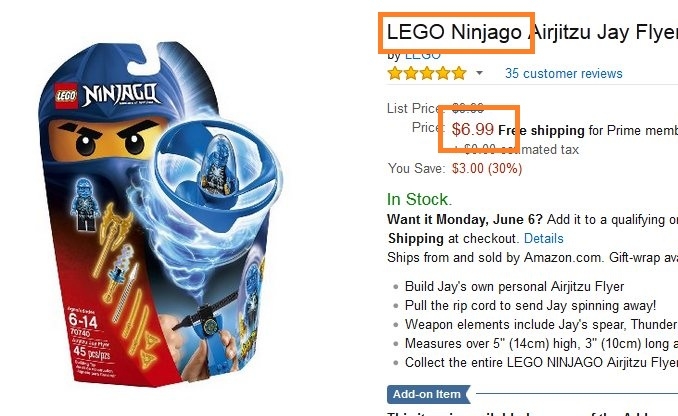Expand the star rating dropdown arrow
The width and height of the screenshot is (678, 416).
479,73
